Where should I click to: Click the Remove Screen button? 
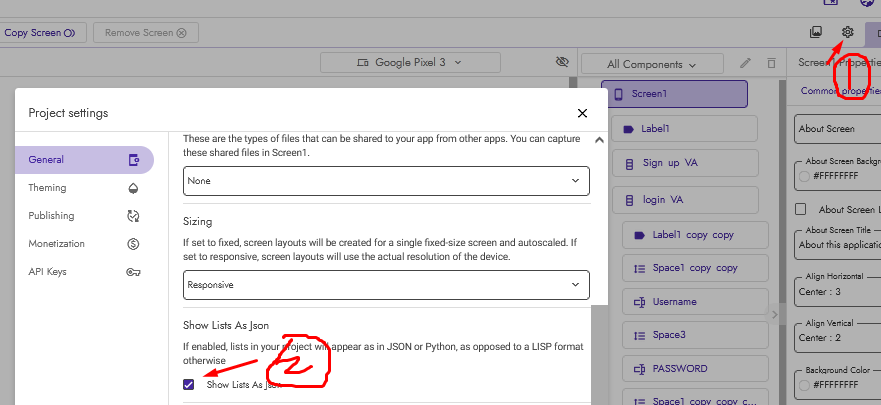coord(146,33)
